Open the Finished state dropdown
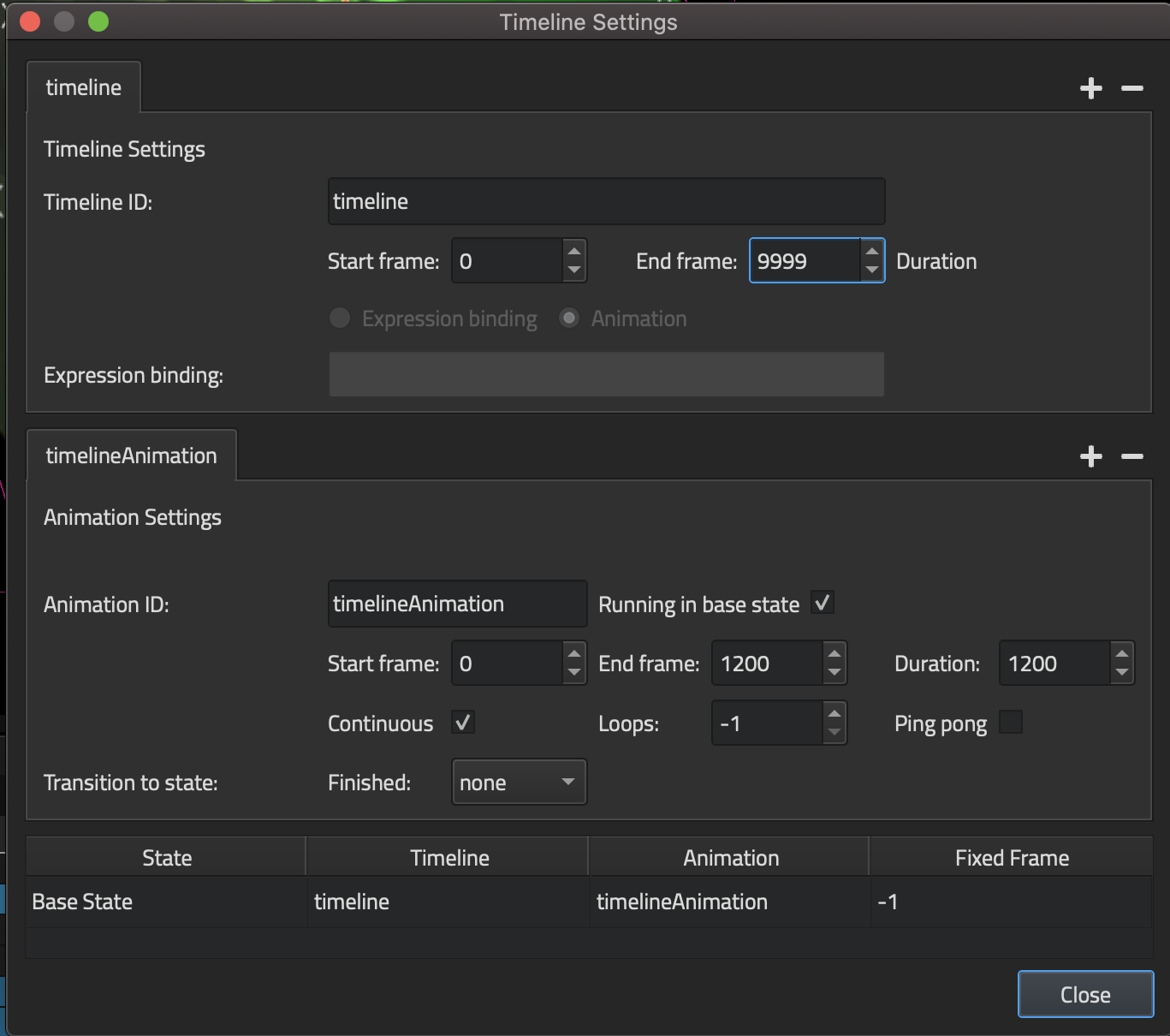This screenshot has height=1036, width=1170. click(519, 783)
